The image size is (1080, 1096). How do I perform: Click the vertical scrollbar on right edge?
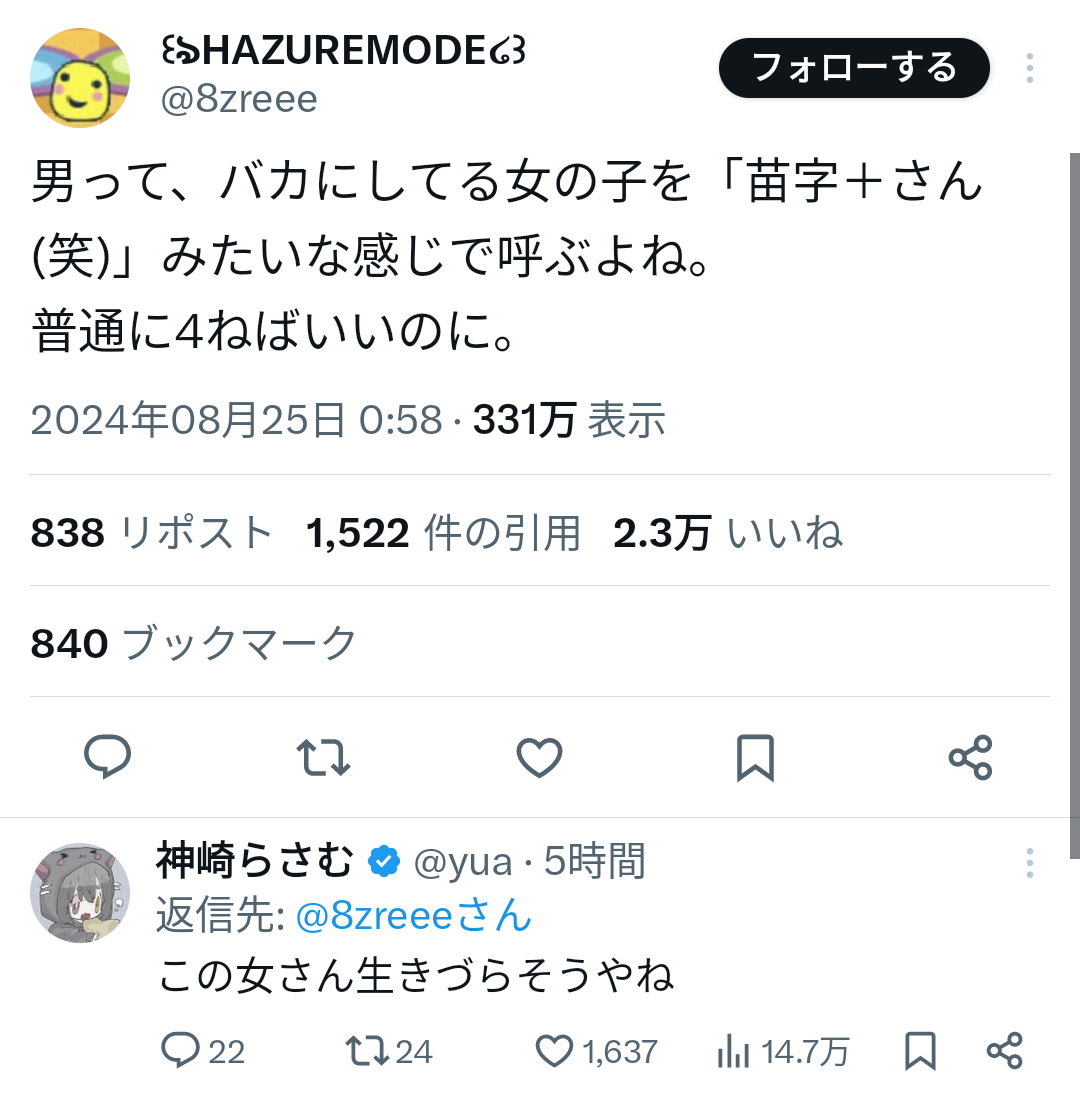[x=1074, y=505]
